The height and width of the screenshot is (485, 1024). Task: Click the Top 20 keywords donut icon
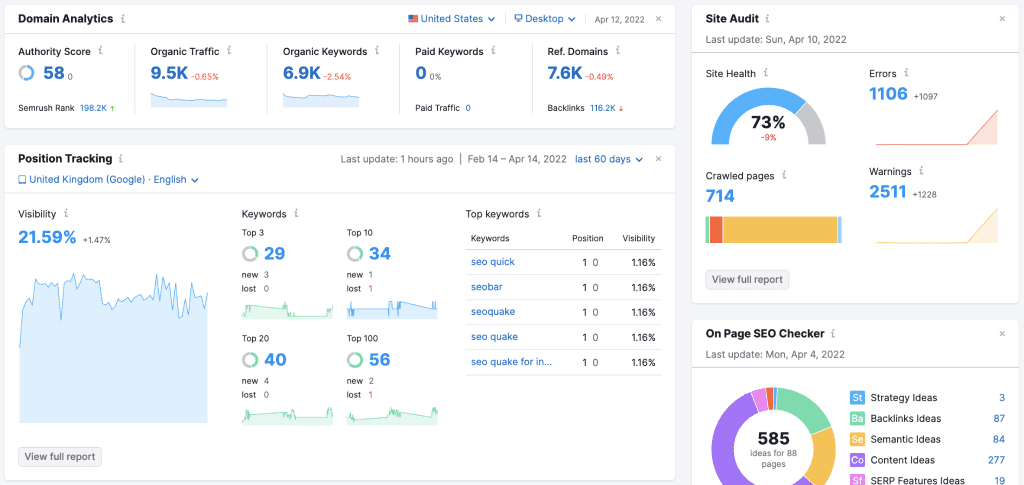click(x=249, y=360)
